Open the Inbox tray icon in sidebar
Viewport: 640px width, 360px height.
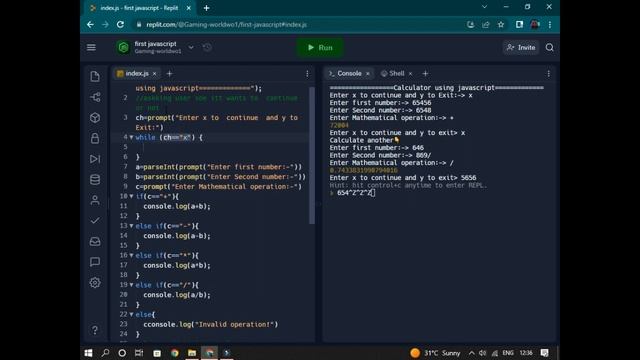(95, 241)
